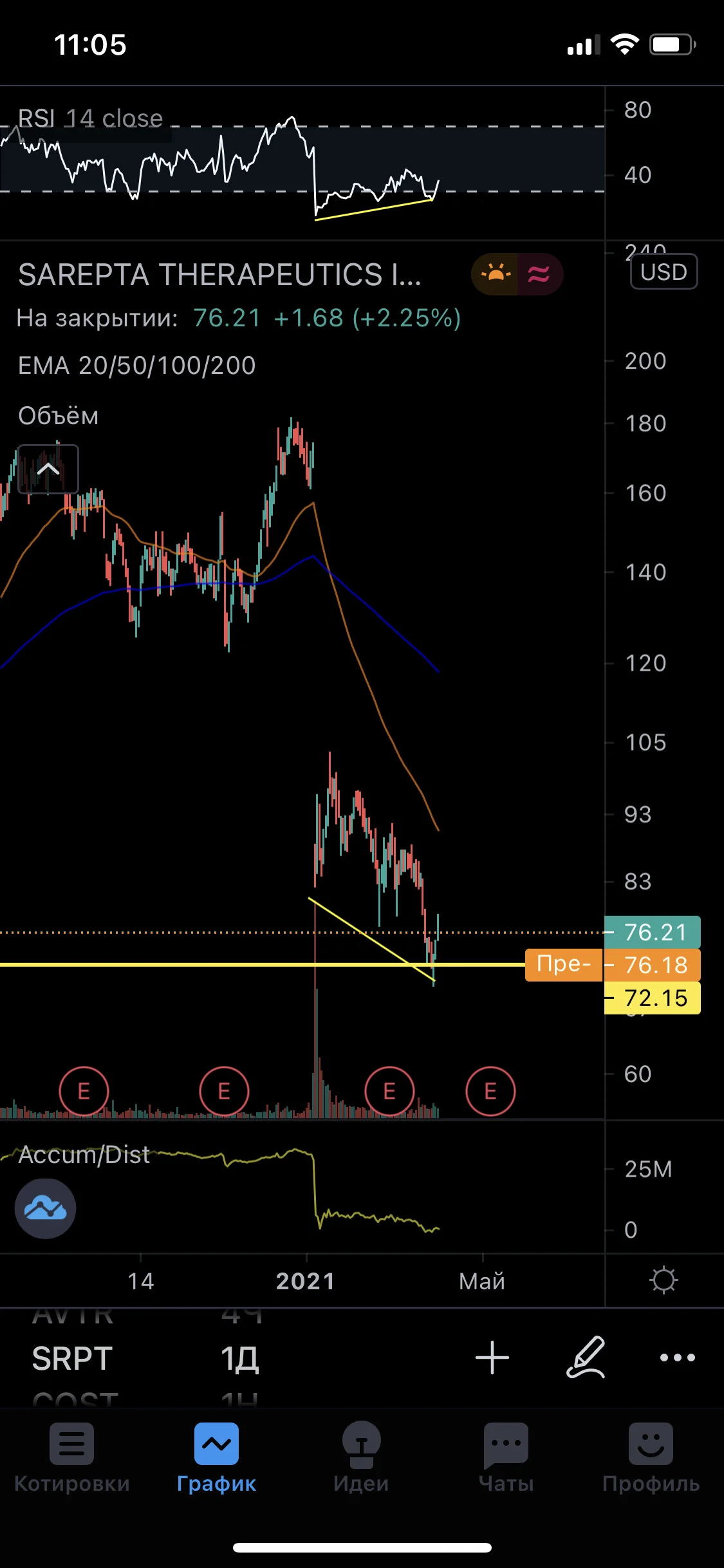724x1568 pixels.
Task: Open the SRPT symbol picker
Action: click(72, 1359)
